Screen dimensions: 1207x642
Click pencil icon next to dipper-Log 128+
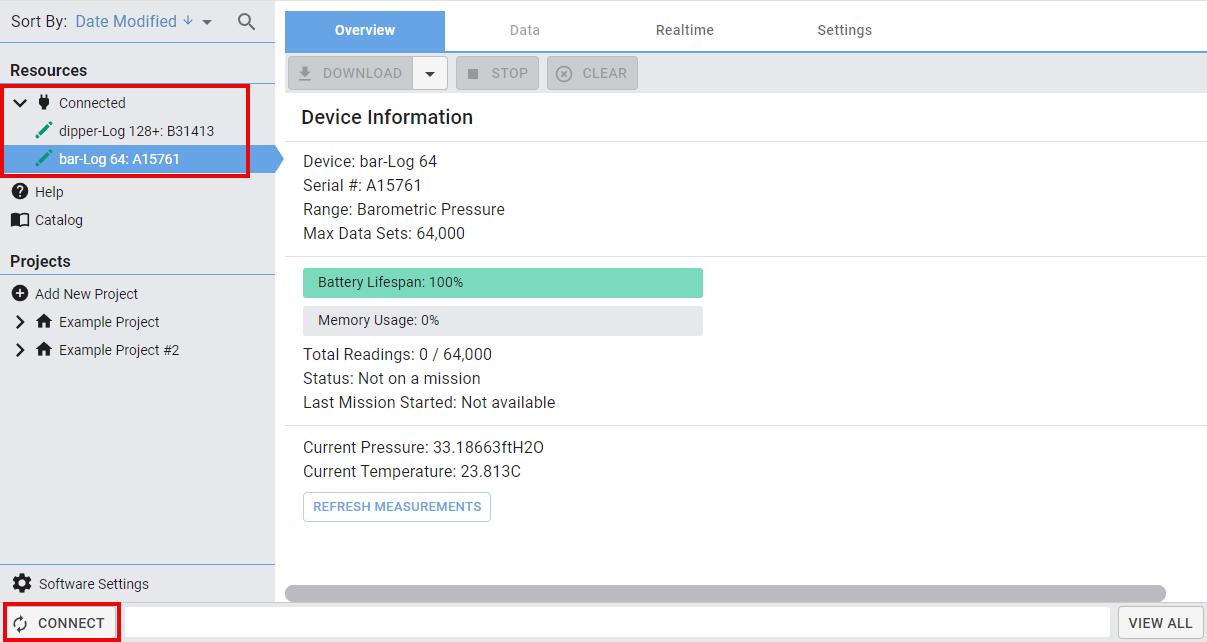[x=44, y=130]
